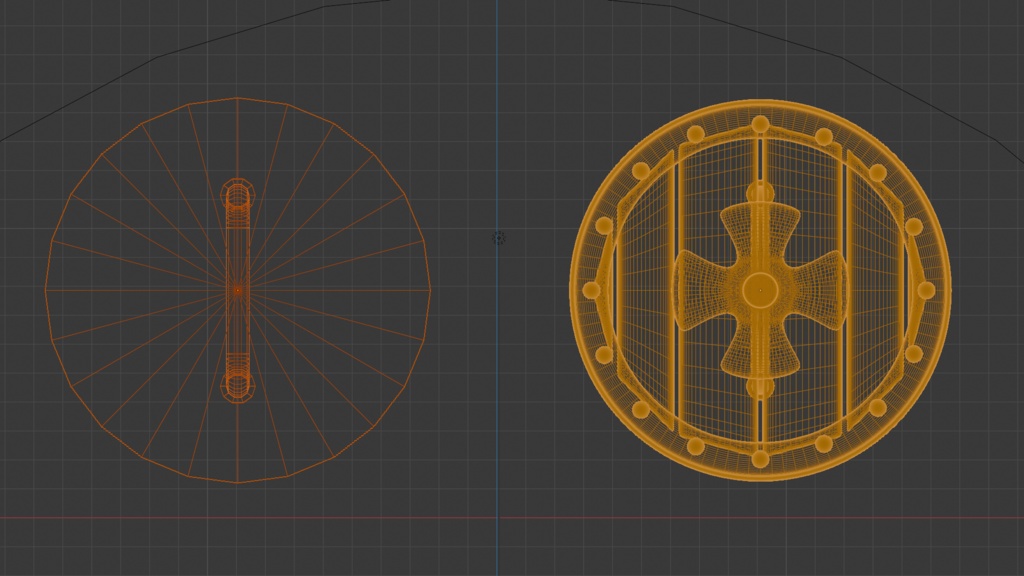Click the 3D cursor between the two meshes
The height and width of the screenshot is (576, 1024).
click(x=498, y=238)
